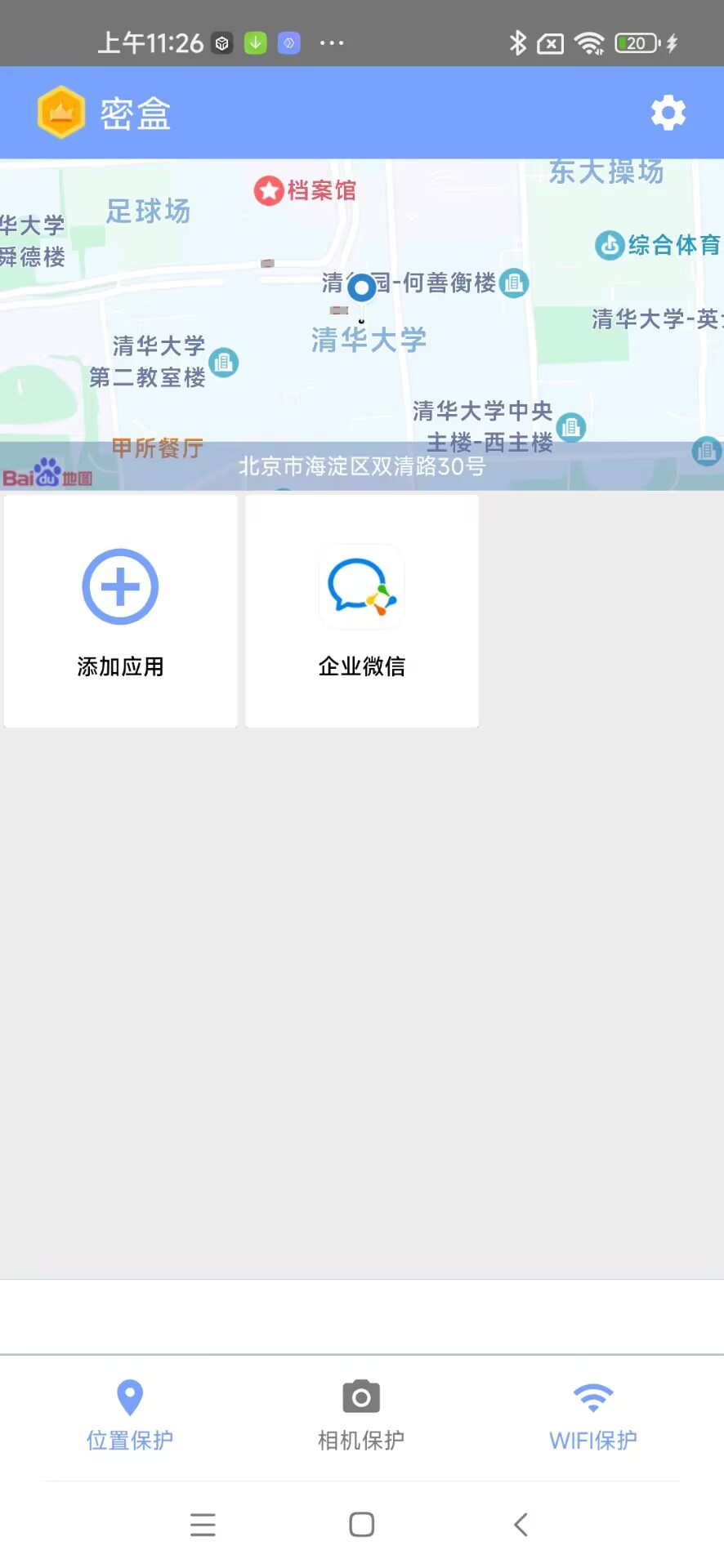Open the Android recent-apps menu button
The image size is (724, 1568).
click(203, 1525)
